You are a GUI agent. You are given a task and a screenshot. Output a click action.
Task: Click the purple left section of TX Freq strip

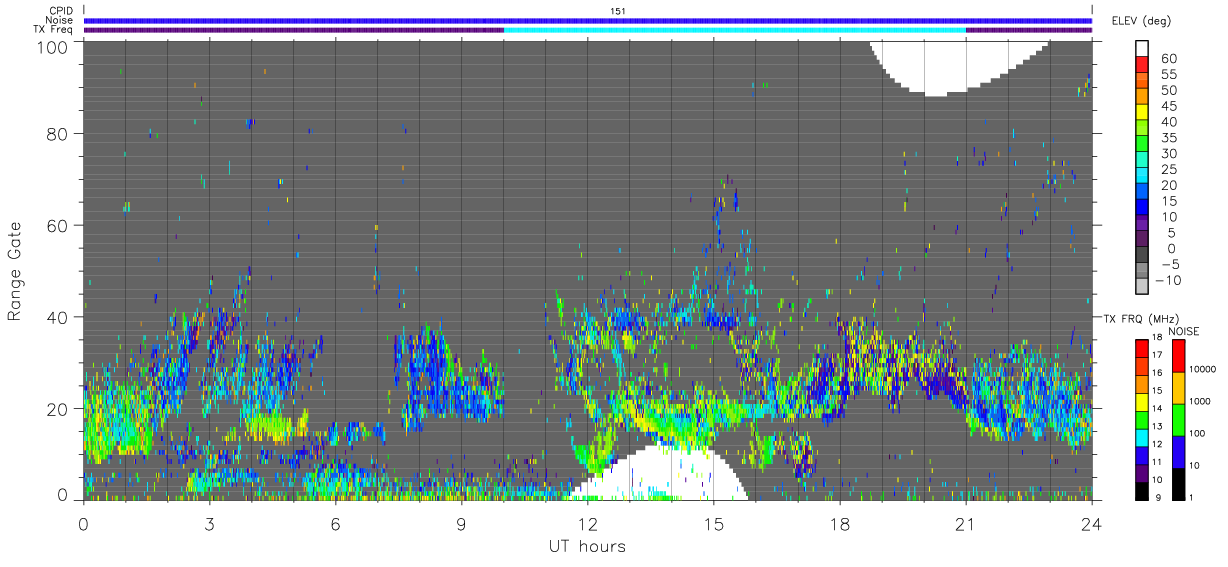point(293,30)
